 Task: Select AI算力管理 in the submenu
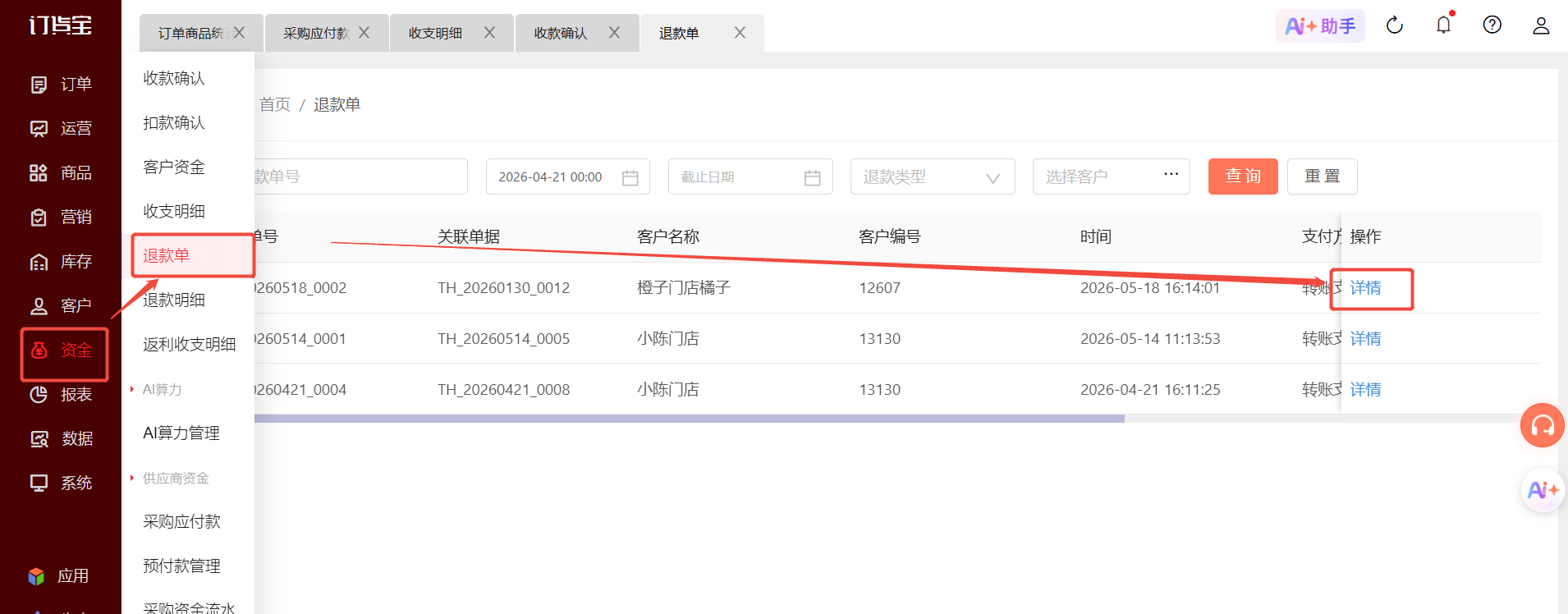[181, 433]
